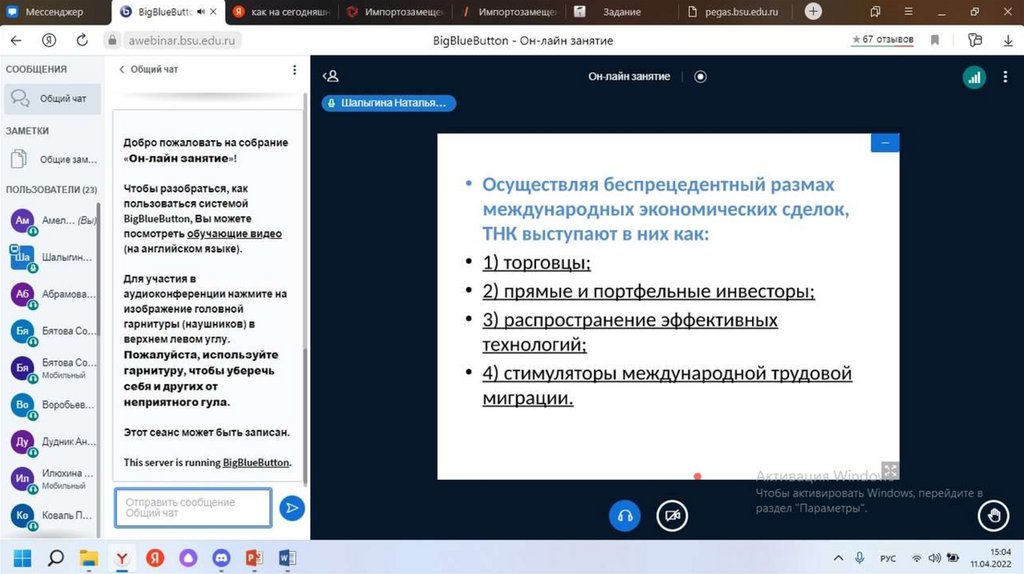
Task: Minimize the presentation with blue button
Action: point(885,142)
